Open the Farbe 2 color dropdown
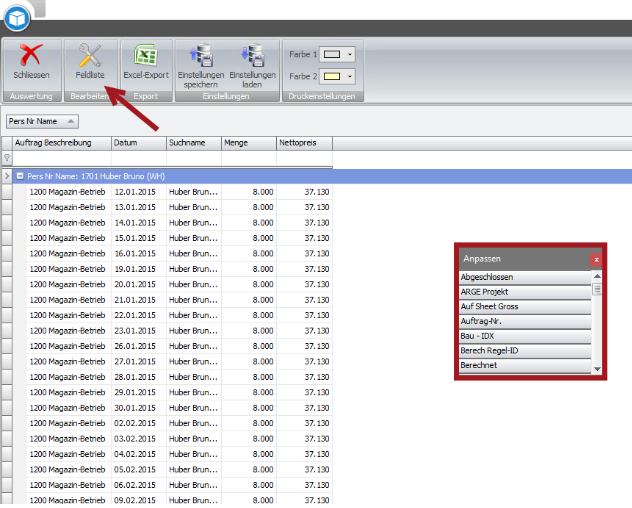Screen dimensions: 632x508 click(350, 75)
